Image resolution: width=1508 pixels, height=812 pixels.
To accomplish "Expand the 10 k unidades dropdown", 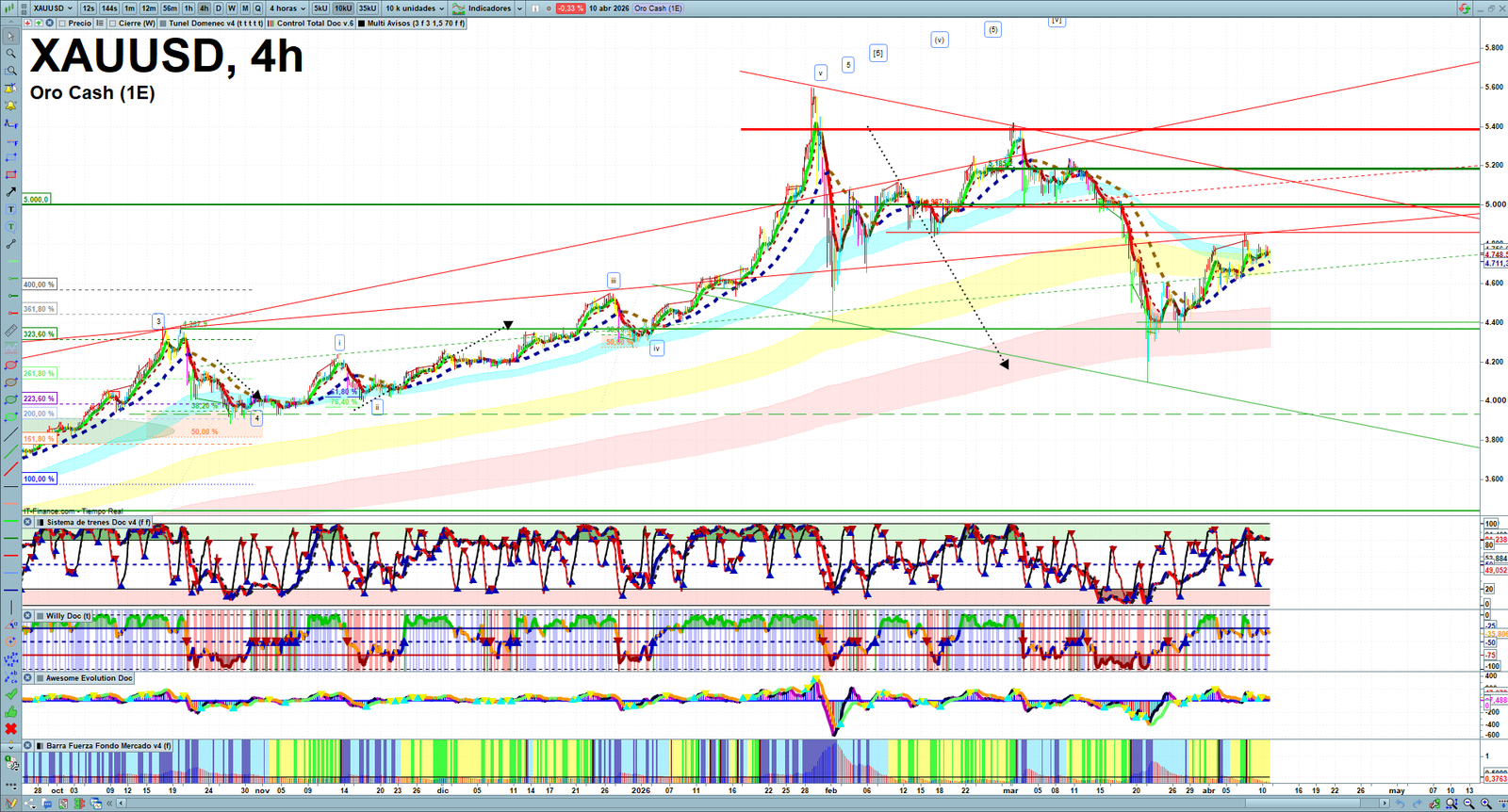I will (415, 8).
